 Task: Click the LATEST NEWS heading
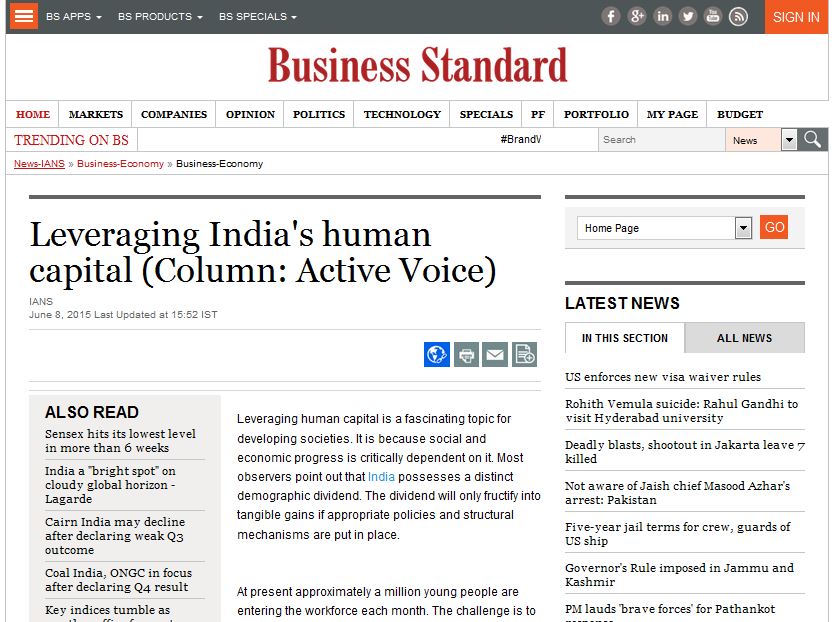(x=622, y=303)
